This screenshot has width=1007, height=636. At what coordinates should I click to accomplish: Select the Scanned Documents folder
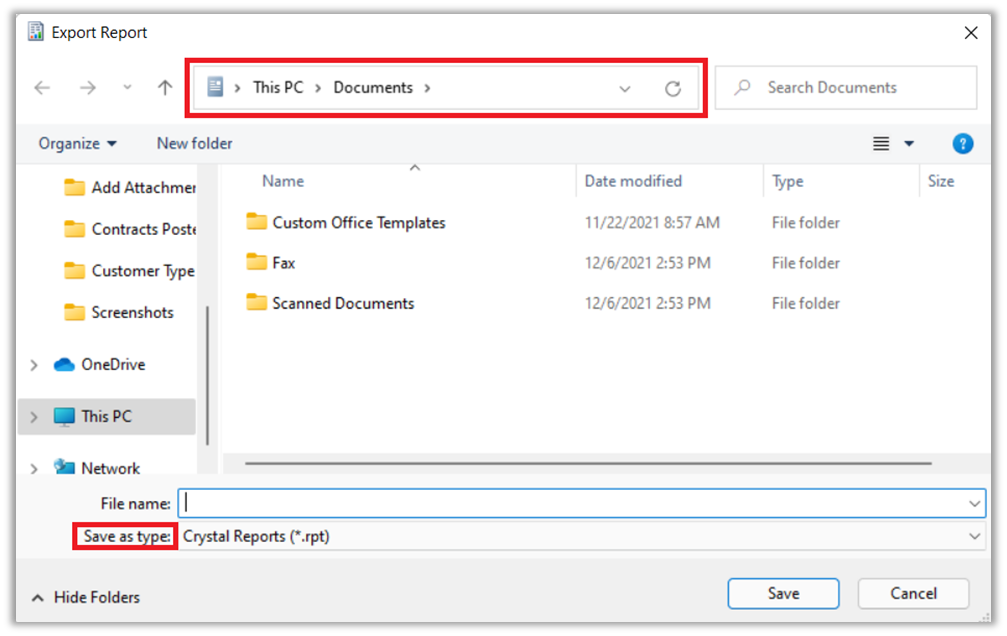tap(342, 303)
